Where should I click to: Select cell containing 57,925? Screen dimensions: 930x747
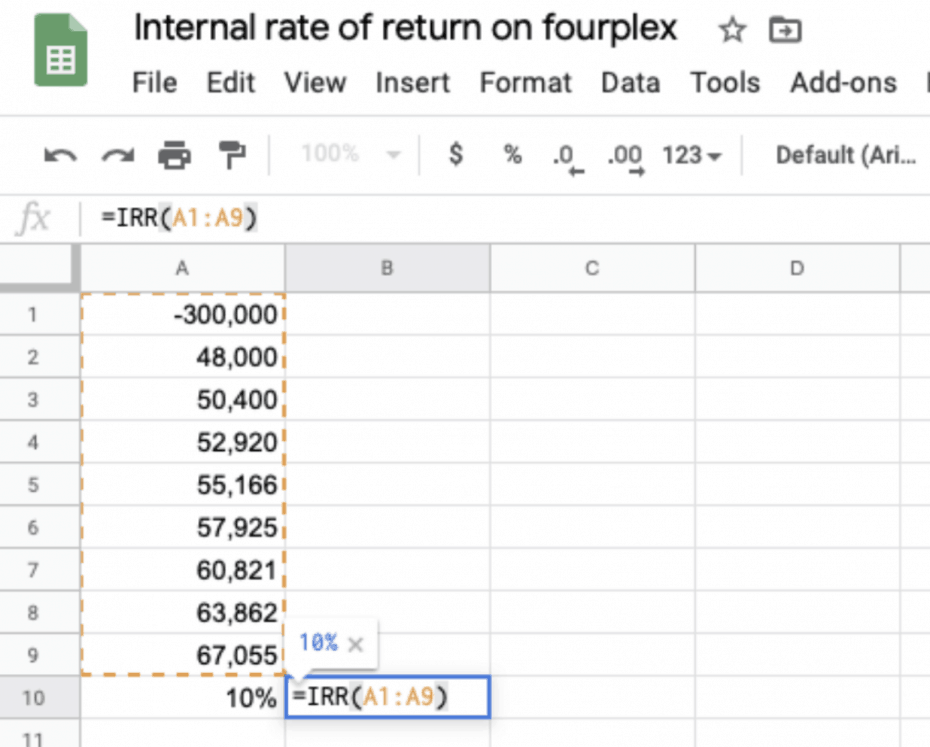(183, 527)
